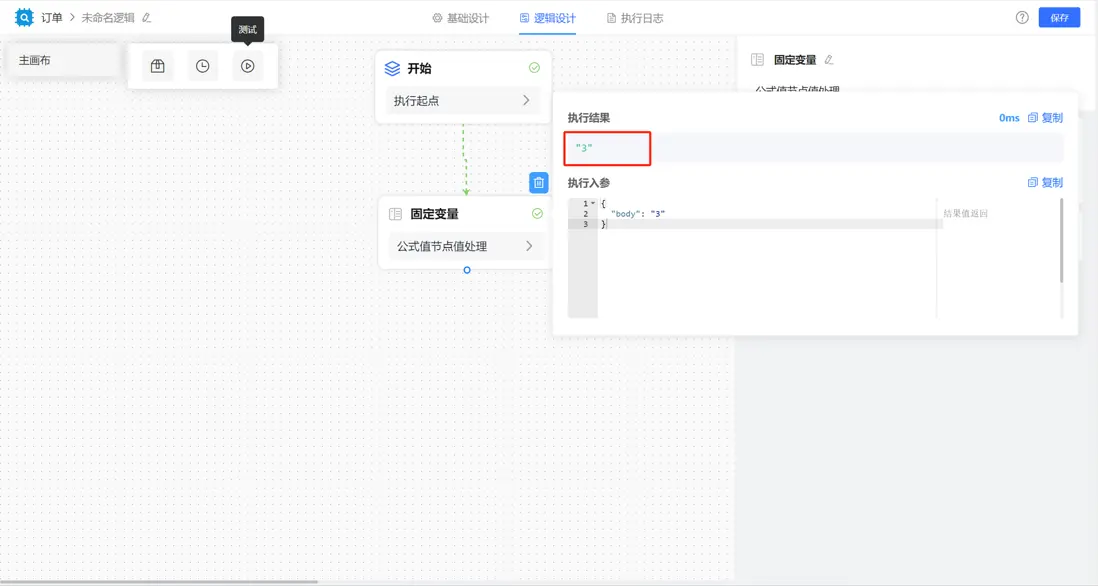Click the green check on the 开始 node
The height and width of the screenshot is (586, 1098).
pos(535,67)
